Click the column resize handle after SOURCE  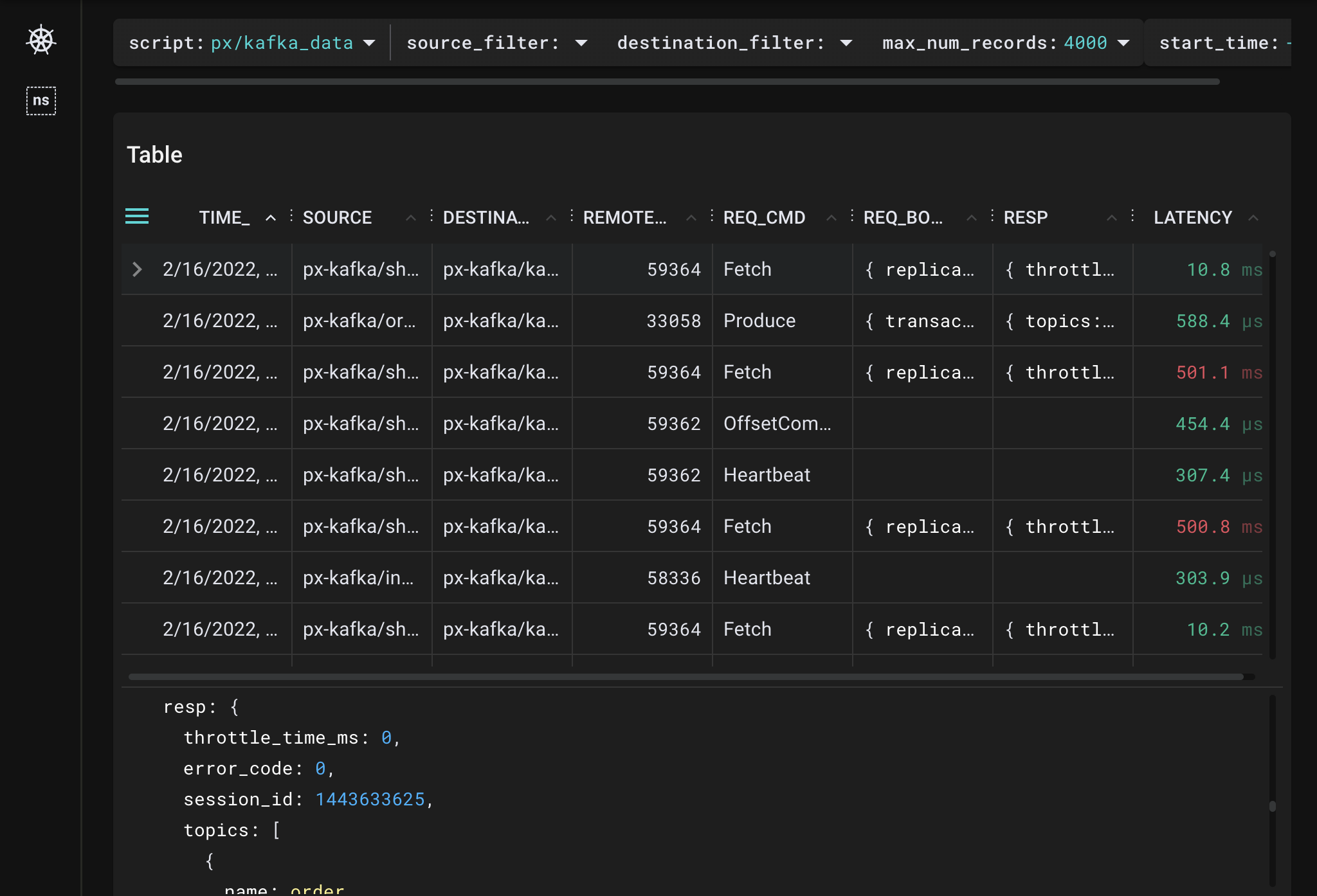click(431, 216)
